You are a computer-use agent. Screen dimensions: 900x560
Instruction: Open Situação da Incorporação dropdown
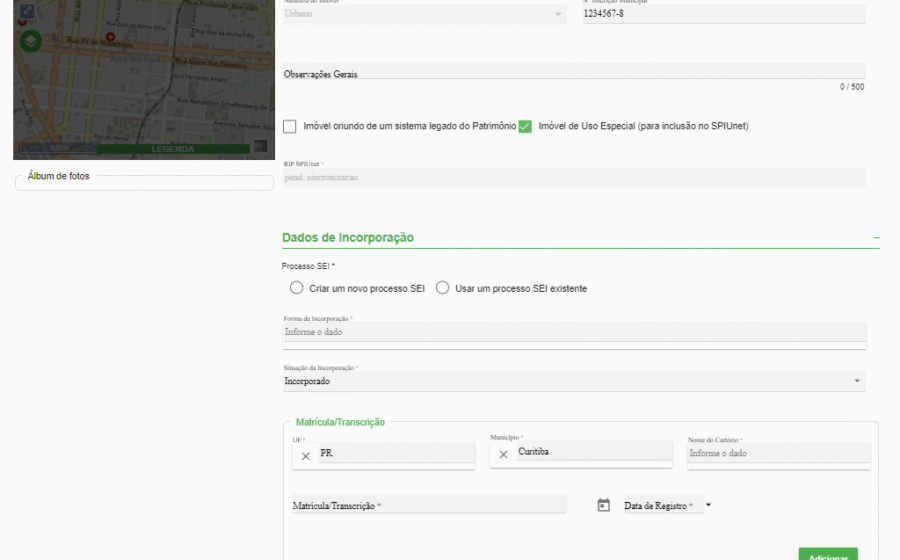coord(574,381)
